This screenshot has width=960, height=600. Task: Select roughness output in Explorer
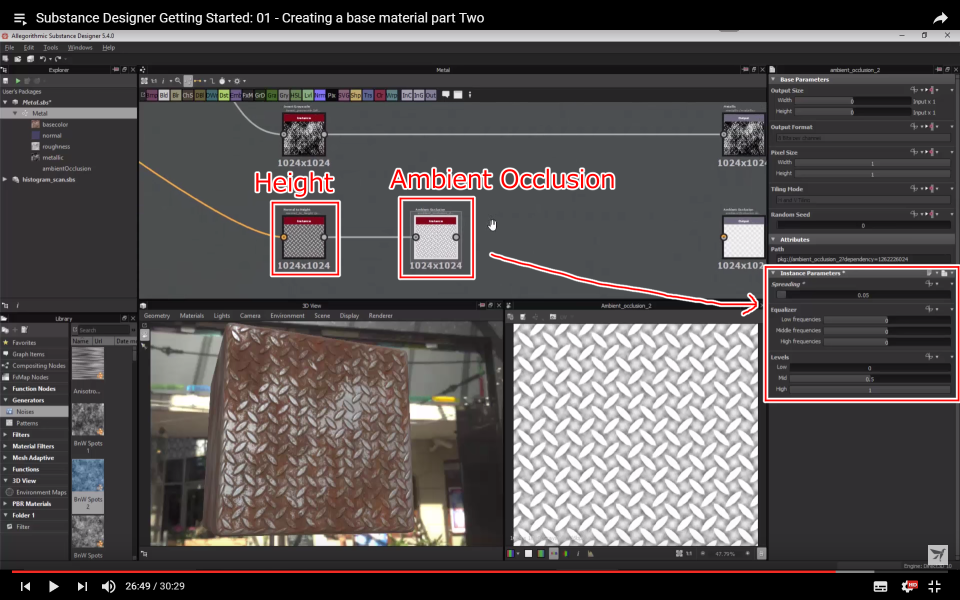pos(56,146)
